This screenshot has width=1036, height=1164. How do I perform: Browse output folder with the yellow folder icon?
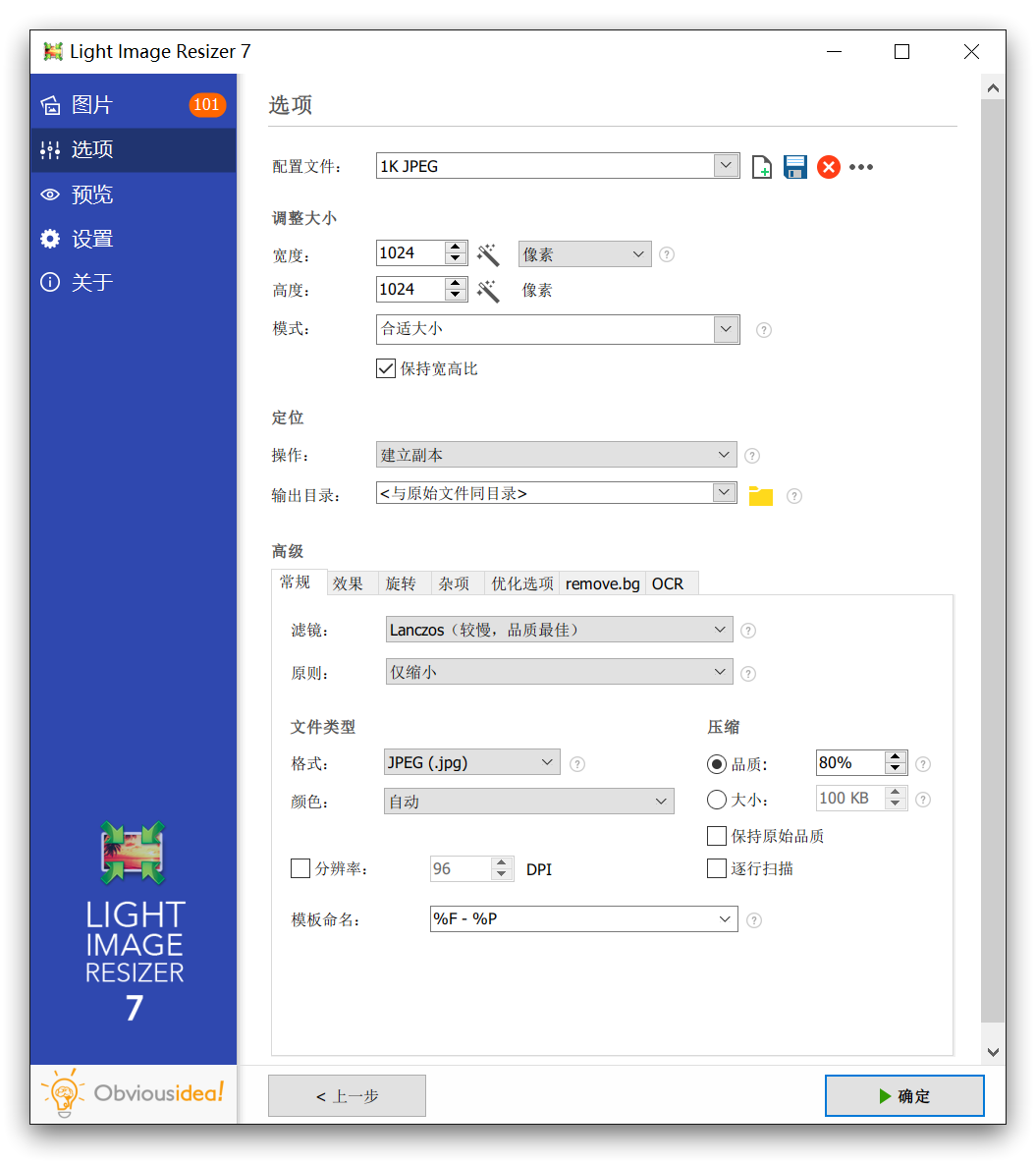[760, 496]
